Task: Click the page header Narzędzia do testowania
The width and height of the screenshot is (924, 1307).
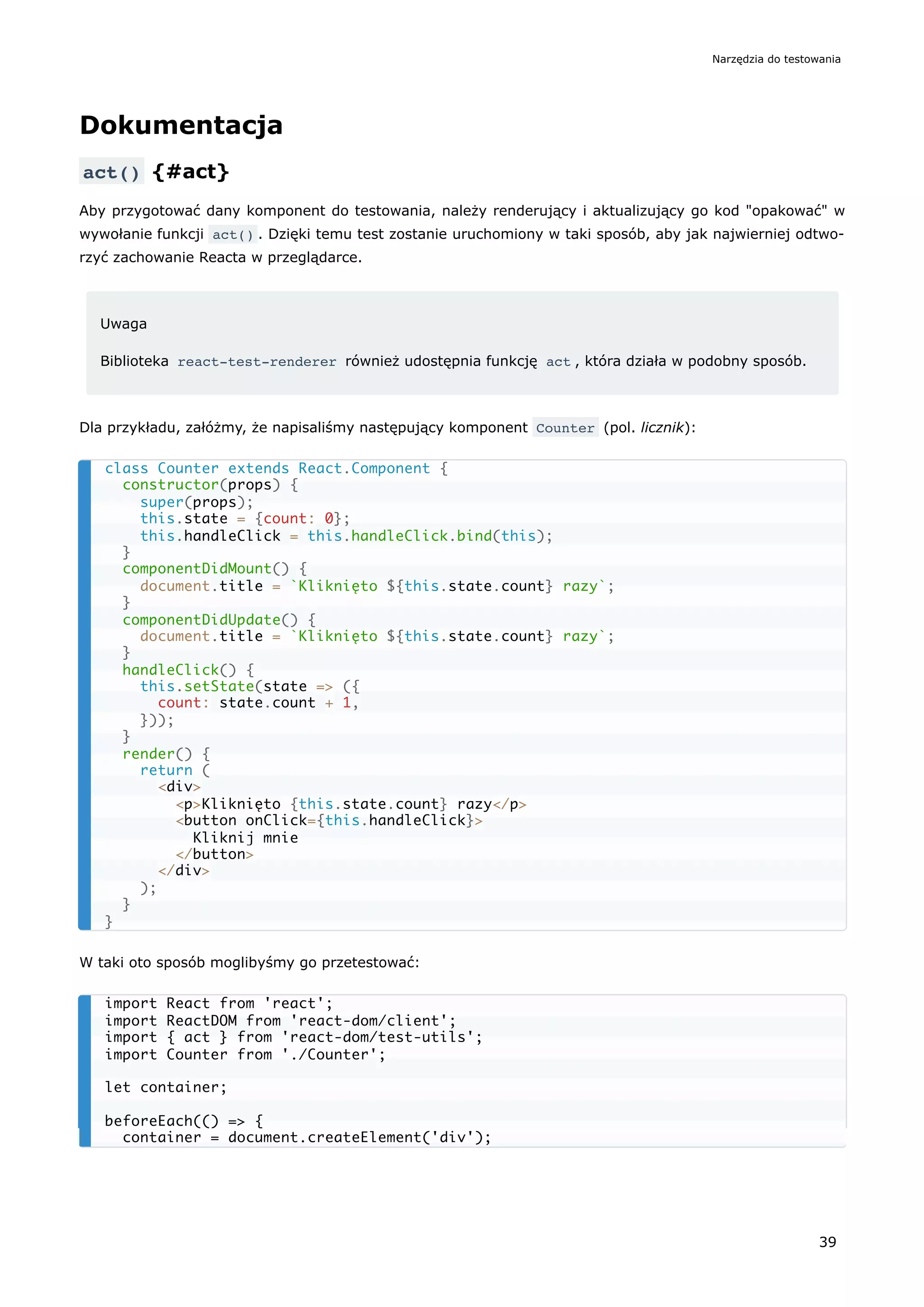Action: 776,59
